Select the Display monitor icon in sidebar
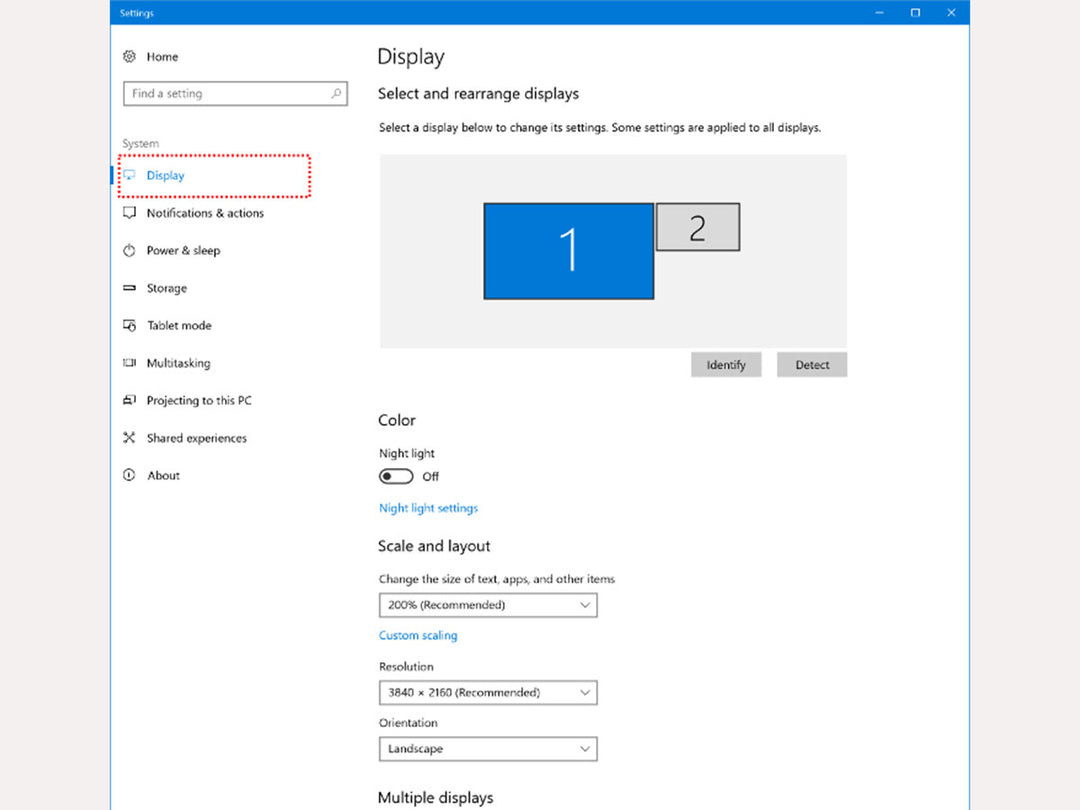 pos(129,176)
